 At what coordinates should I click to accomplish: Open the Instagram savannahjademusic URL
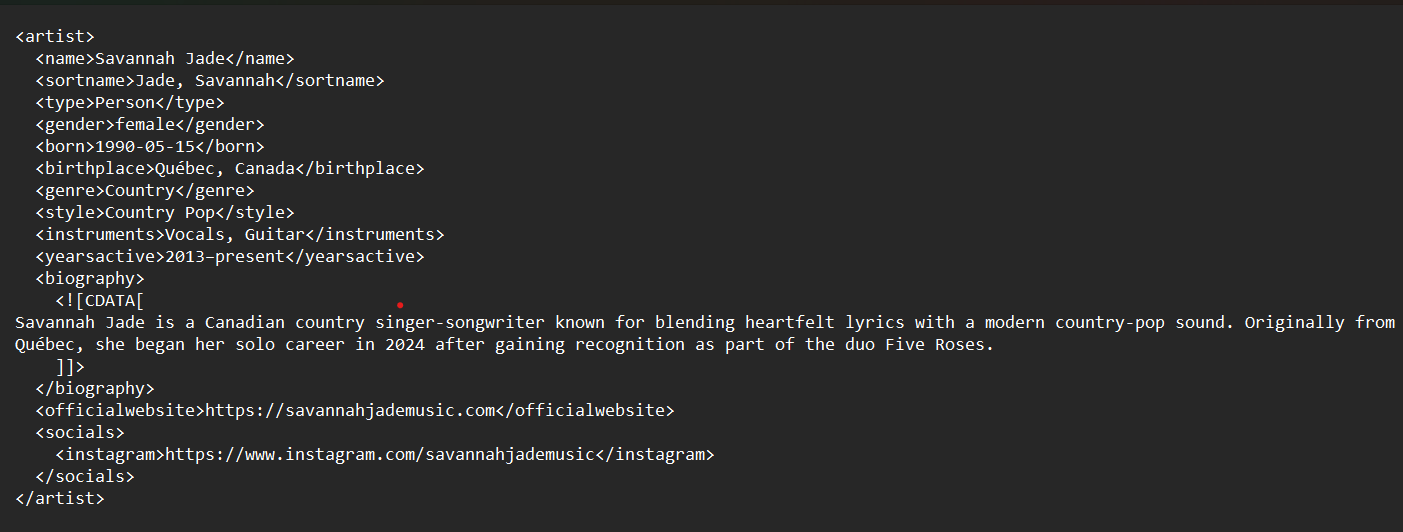coord(380,455)
